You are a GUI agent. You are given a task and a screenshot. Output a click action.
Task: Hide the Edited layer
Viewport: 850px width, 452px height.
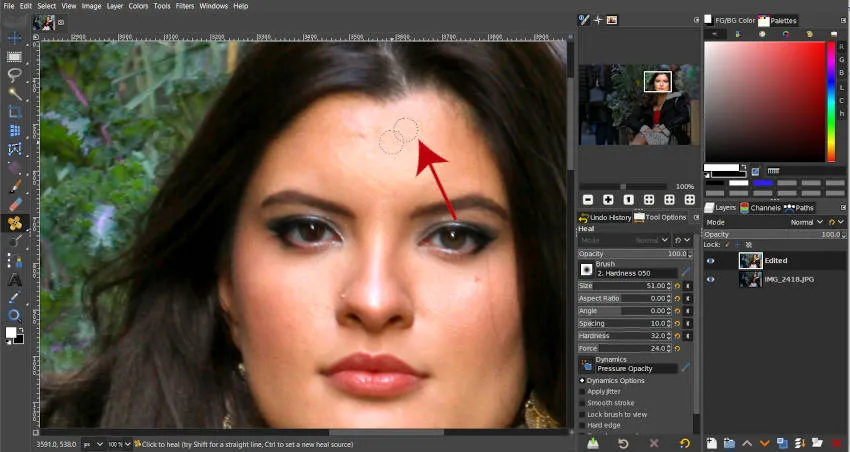[711, 260]
